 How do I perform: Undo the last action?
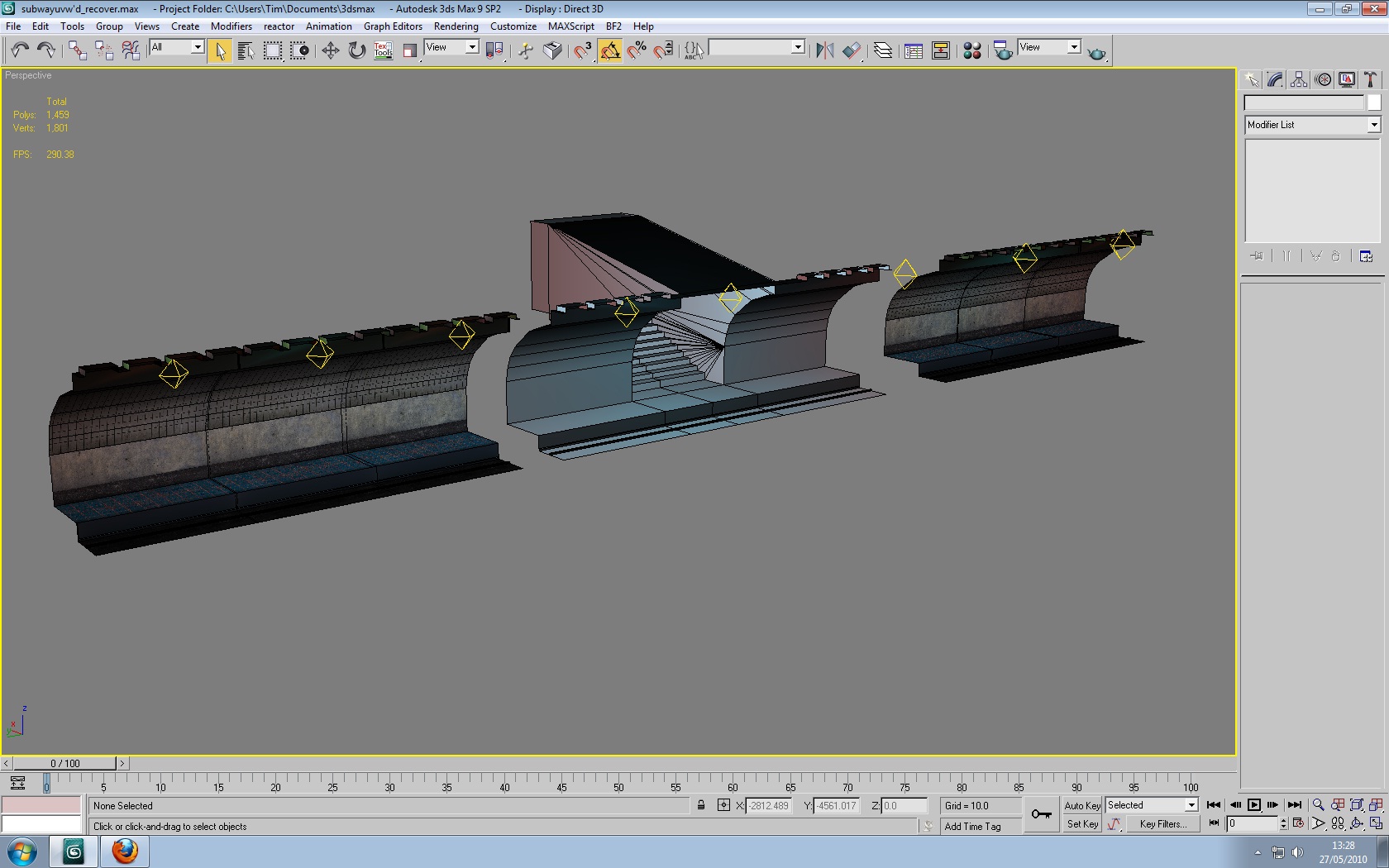20,51
